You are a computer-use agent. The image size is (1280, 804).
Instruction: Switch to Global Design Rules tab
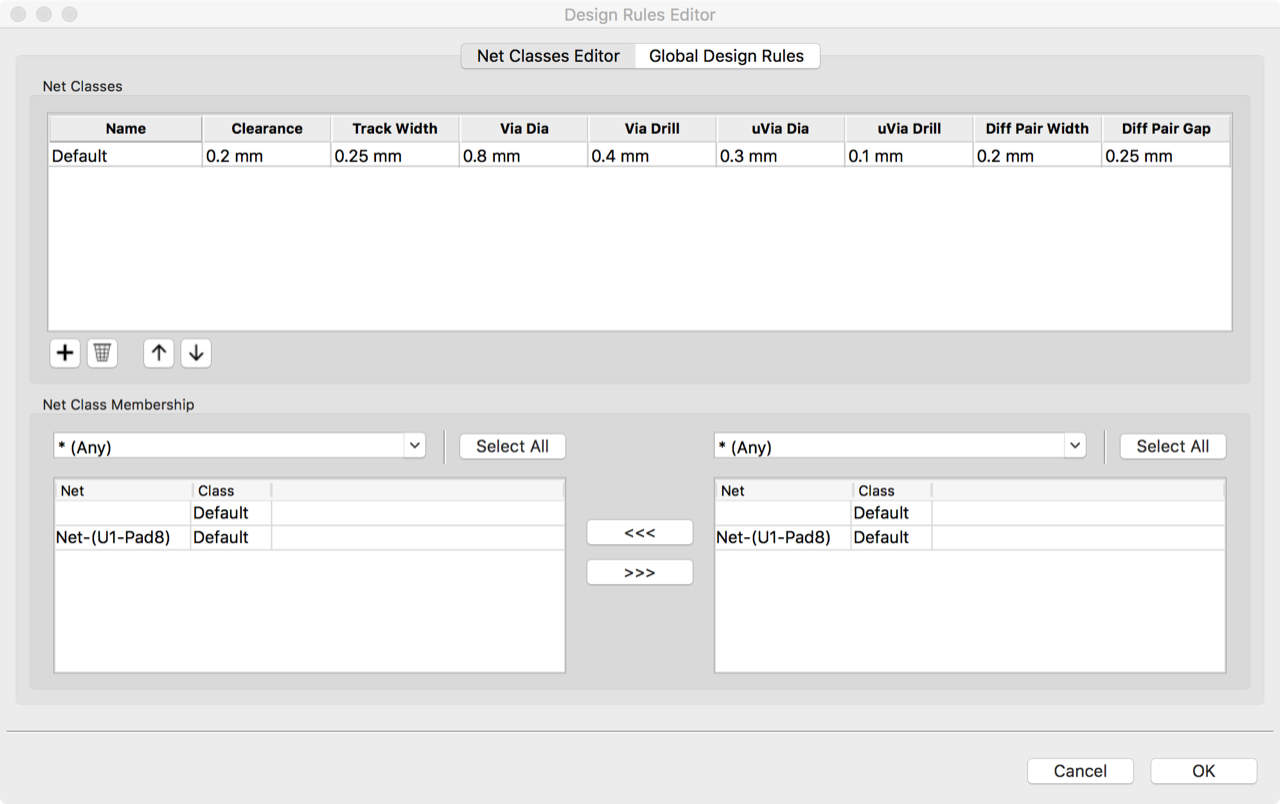[726, 56]
